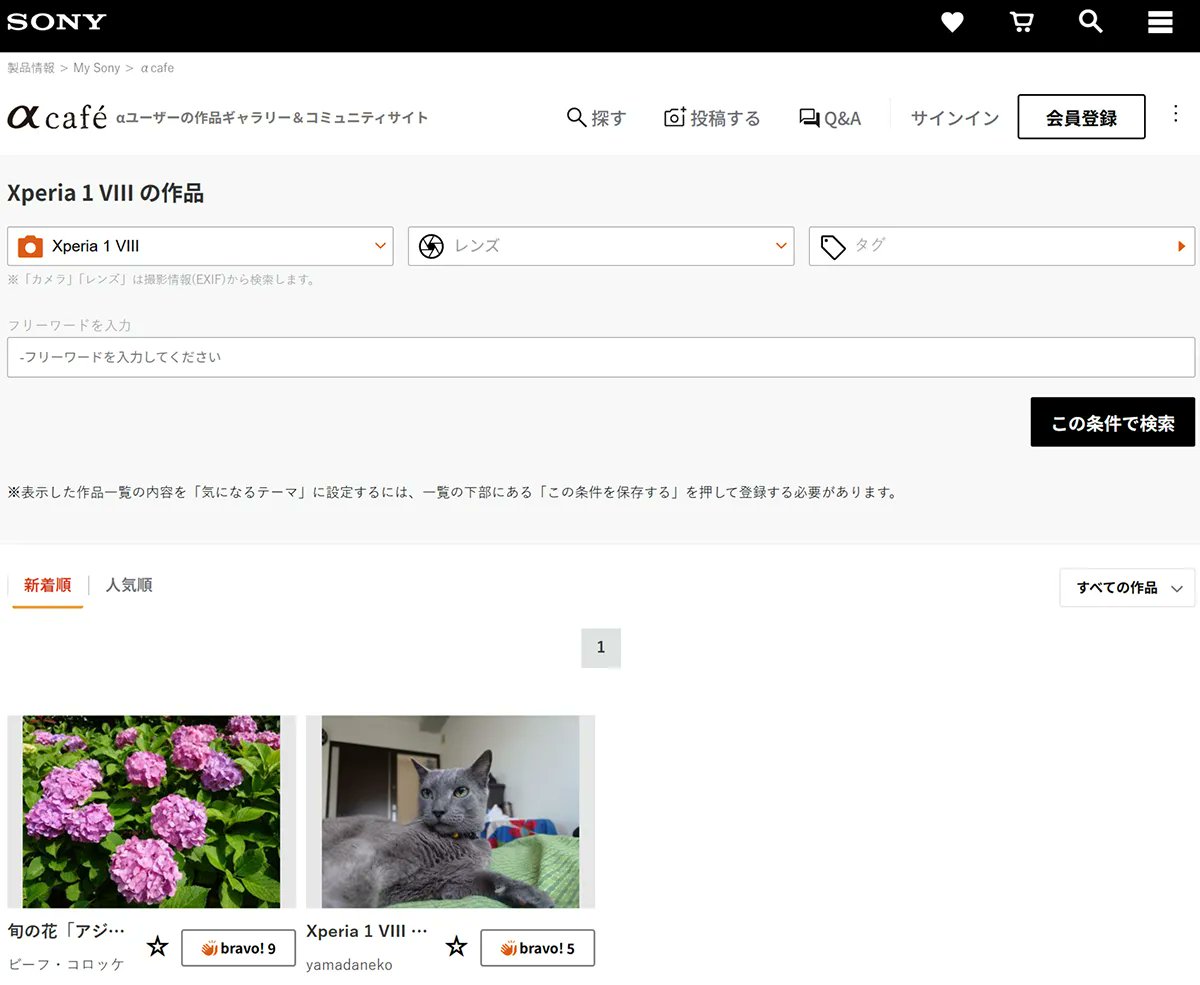Click the サインイン link
Viewport: 1200px width, 985px height.
tap(955, 118)
